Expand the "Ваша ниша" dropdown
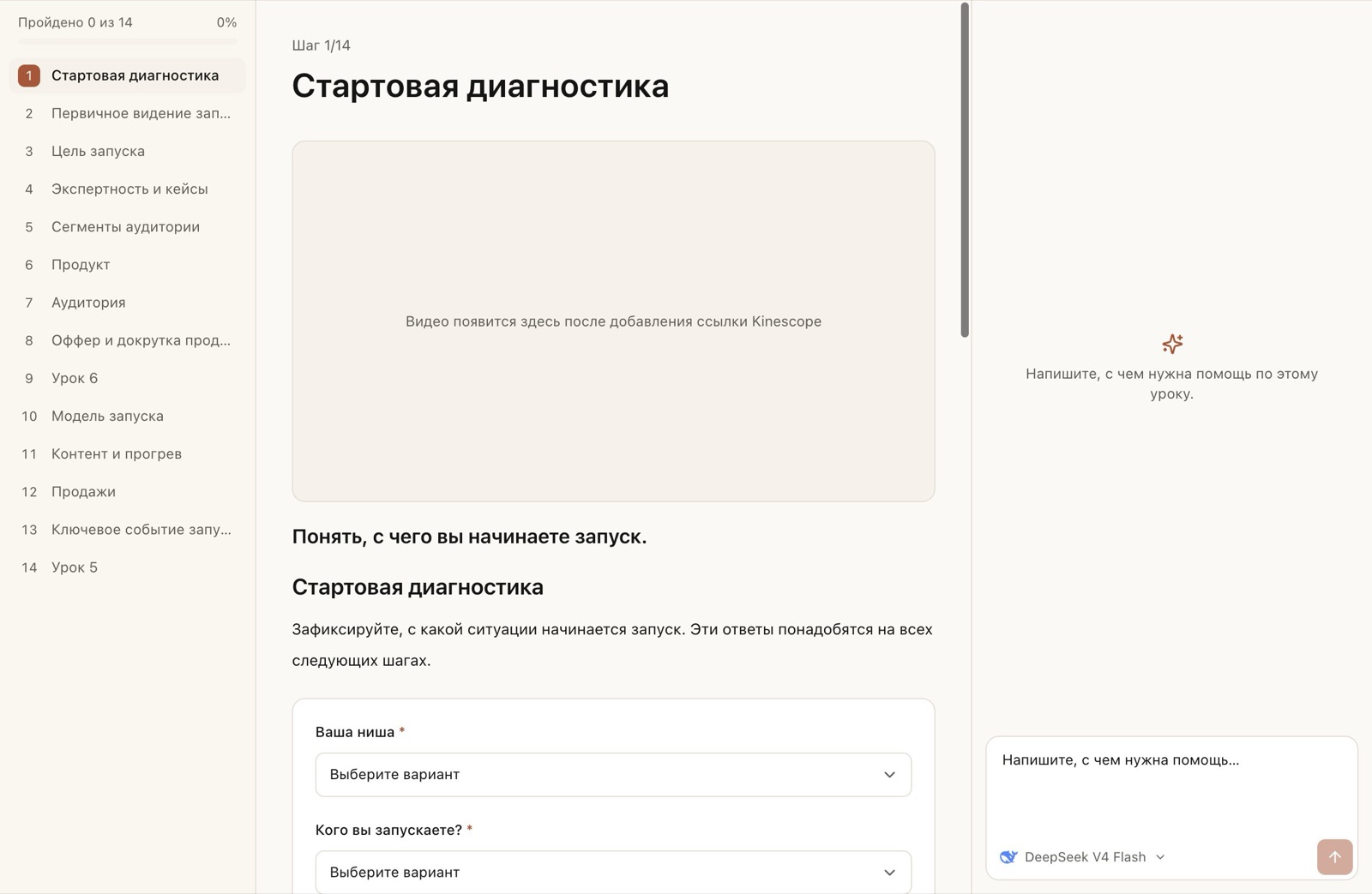The width and height of the screenshot is (1372, 894). click(613, 775)
